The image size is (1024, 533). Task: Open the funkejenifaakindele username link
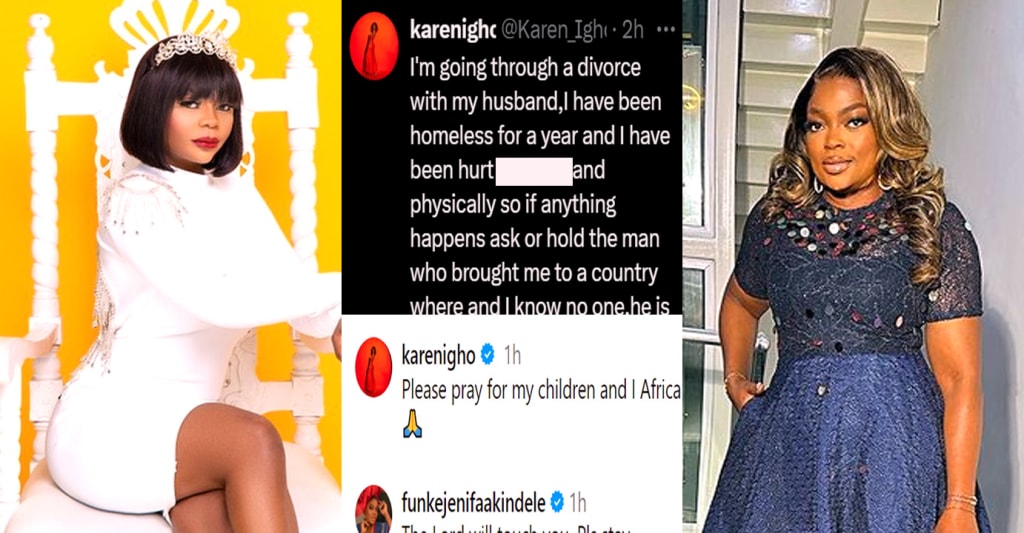coord(473,503)
